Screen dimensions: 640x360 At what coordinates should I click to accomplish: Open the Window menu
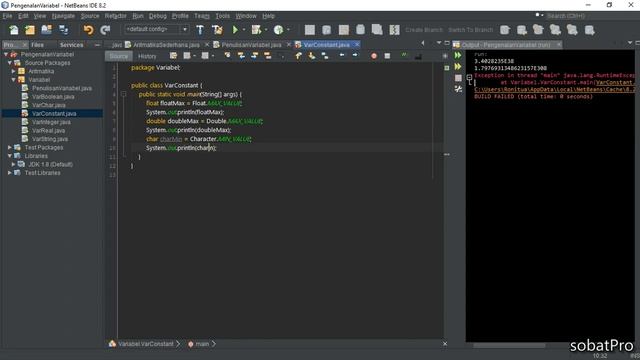tap(246, 16)
